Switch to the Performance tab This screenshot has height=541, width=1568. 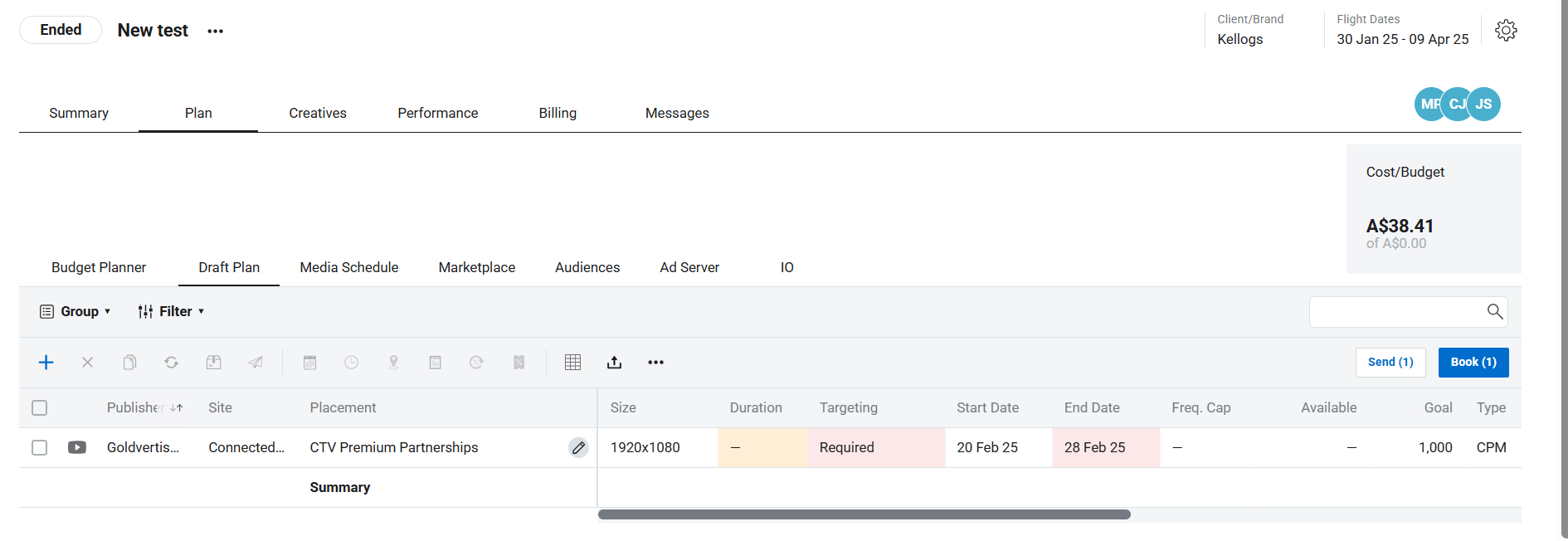(437, 114)
